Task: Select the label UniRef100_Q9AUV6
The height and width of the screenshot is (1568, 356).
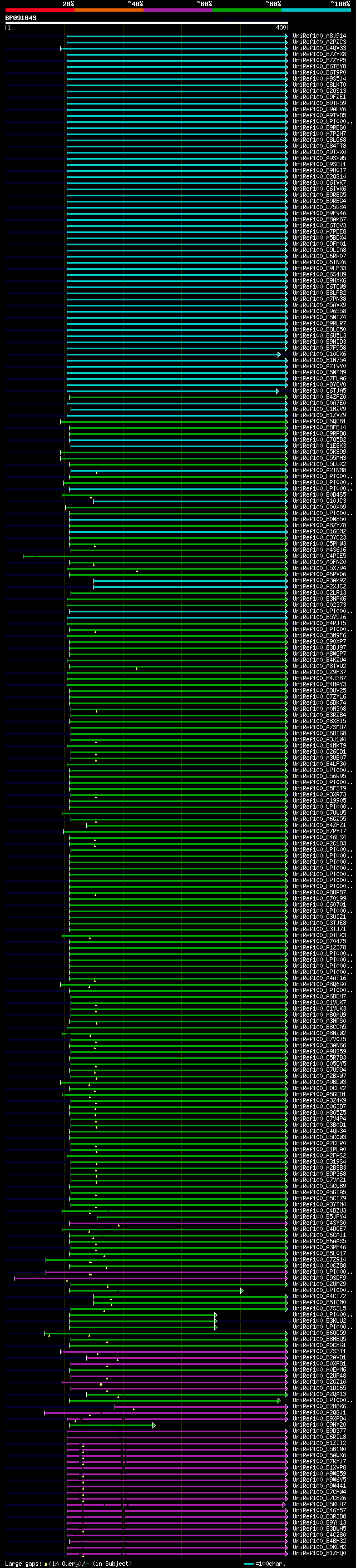Action: pyautogui.click(x=319, y=109)
